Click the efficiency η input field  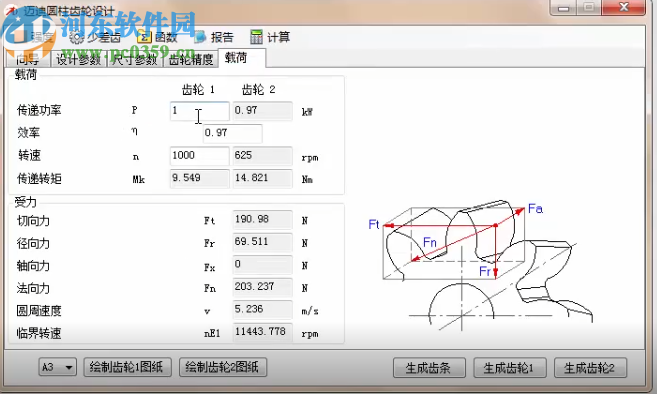233,133
